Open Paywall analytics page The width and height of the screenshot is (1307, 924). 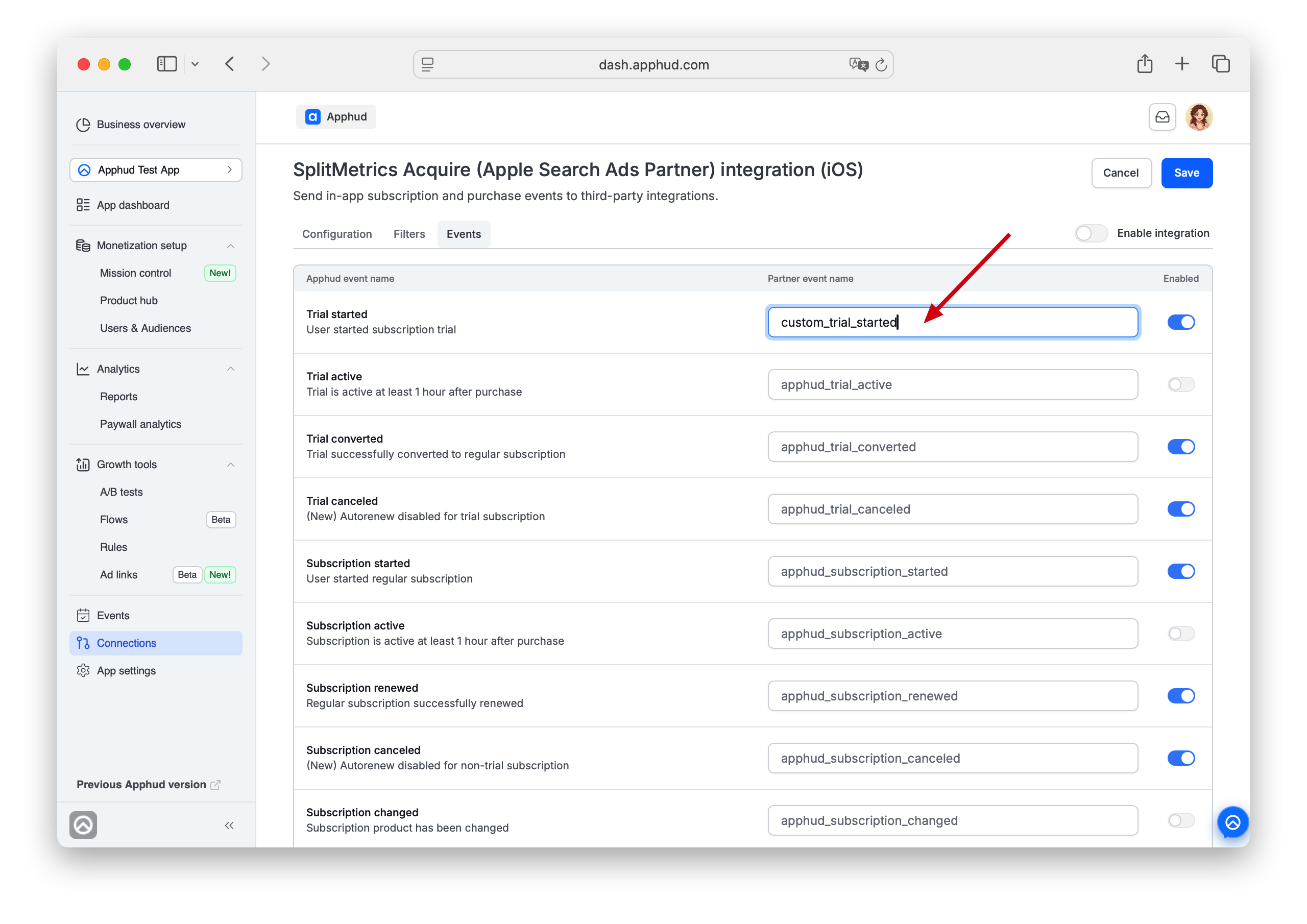140,425
